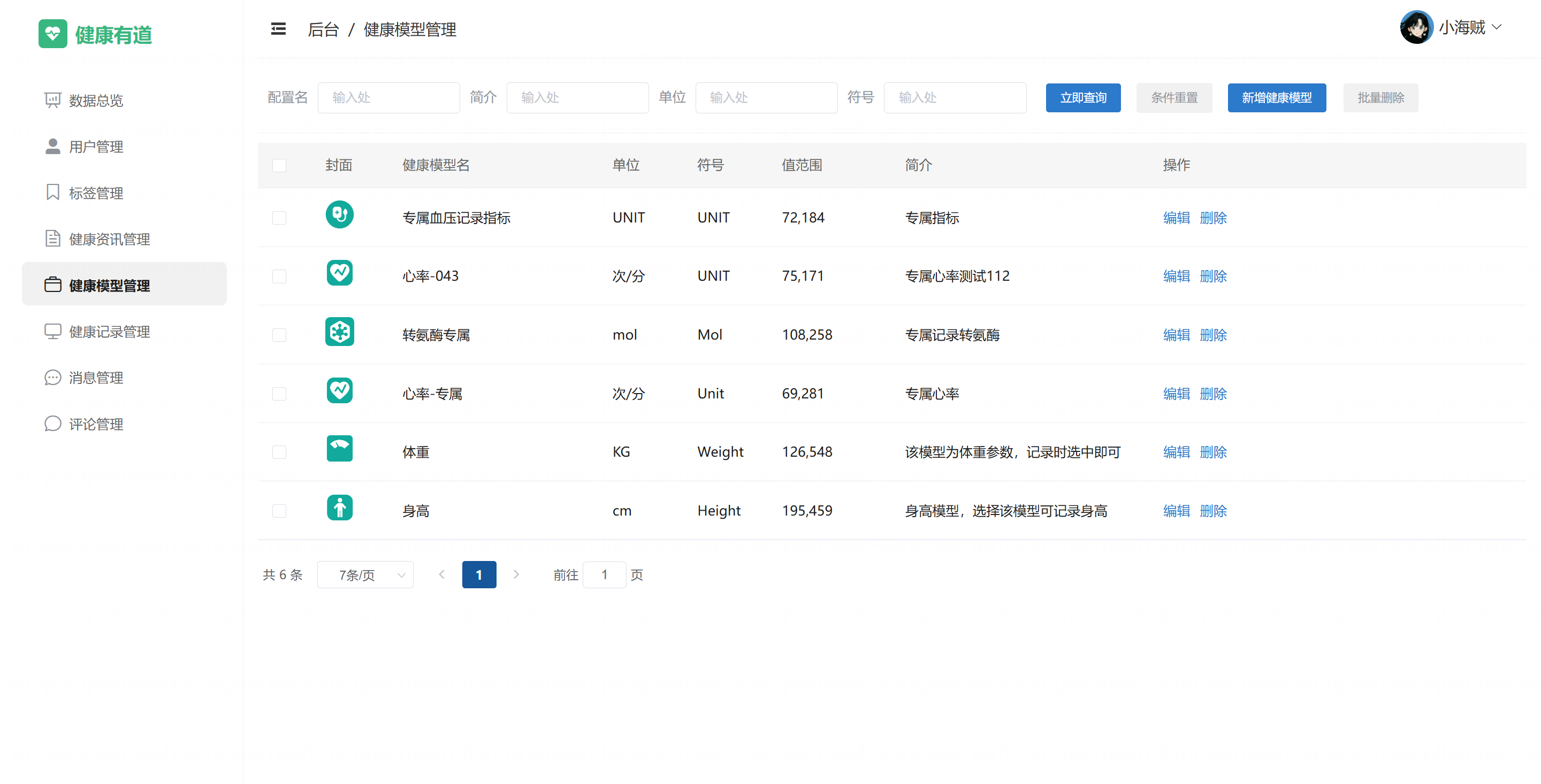Click the 健康有道 heart logo icon
This screenshot has width=1541, height=784.
click(52, 34)
